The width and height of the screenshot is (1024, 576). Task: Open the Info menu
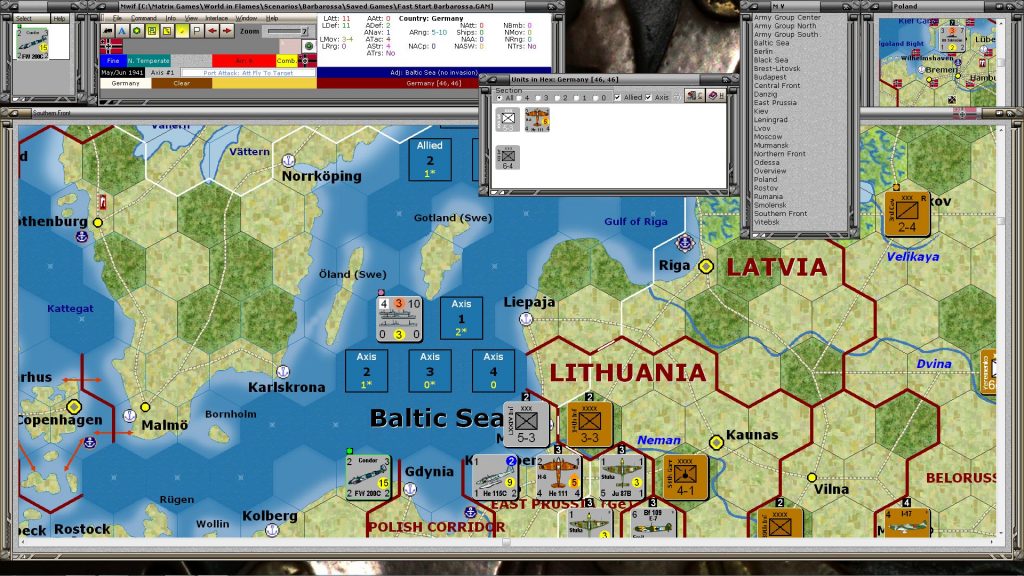coord(170,18)
